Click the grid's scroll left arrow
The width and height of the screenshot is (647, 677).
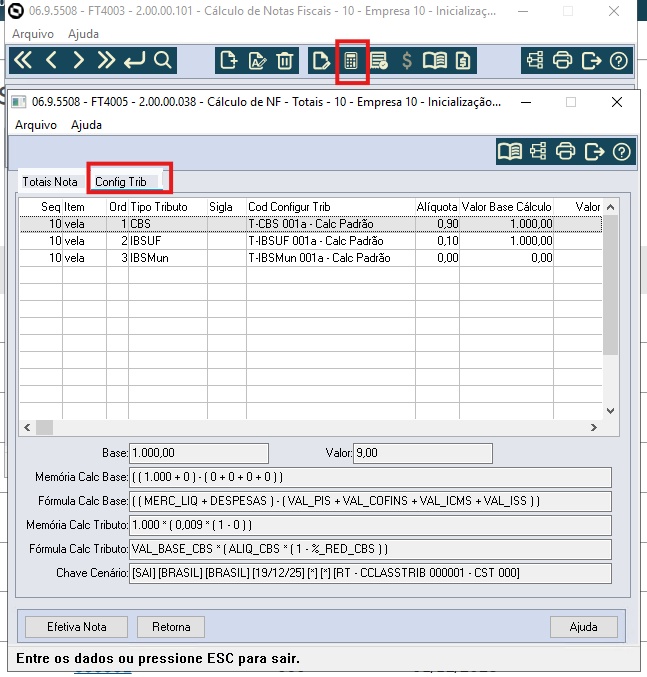point(27,427)
